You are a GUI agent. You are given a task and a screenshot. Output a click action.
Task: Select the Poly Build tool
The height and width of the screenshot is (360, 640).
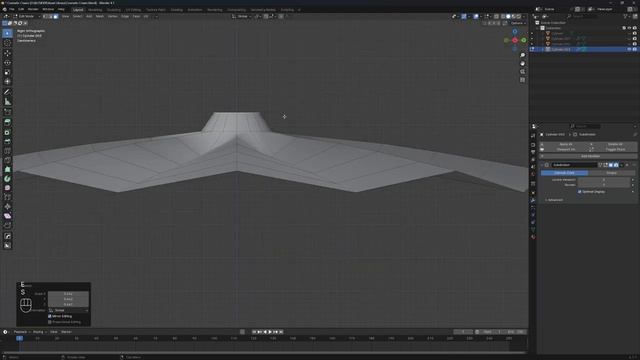[7, 169]
